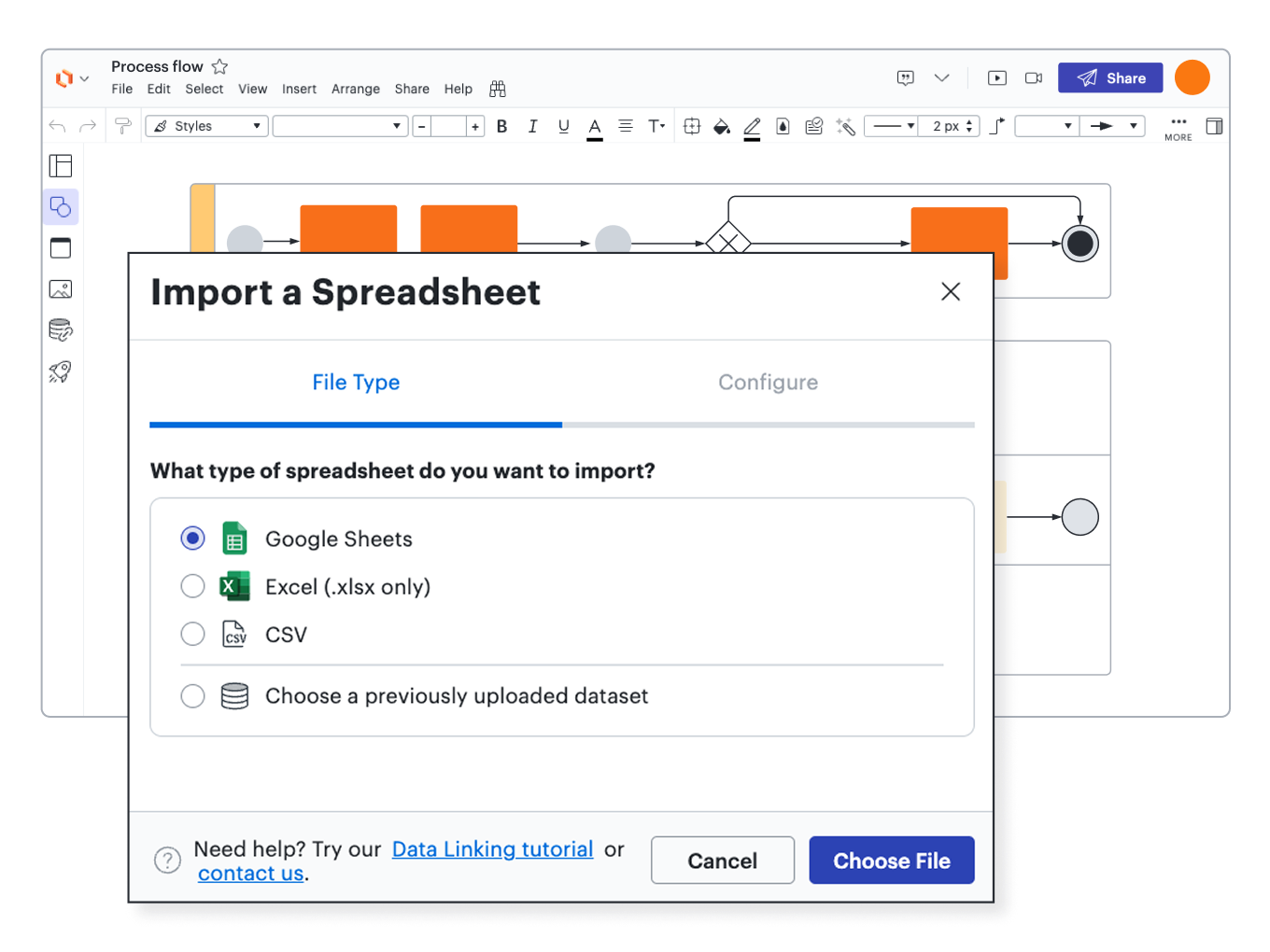Open the arrow endpoint style dropdown
Image resolution: width=1270 pixels, height=952 pixels.
pyautogui.click(x=1111, y=126)
